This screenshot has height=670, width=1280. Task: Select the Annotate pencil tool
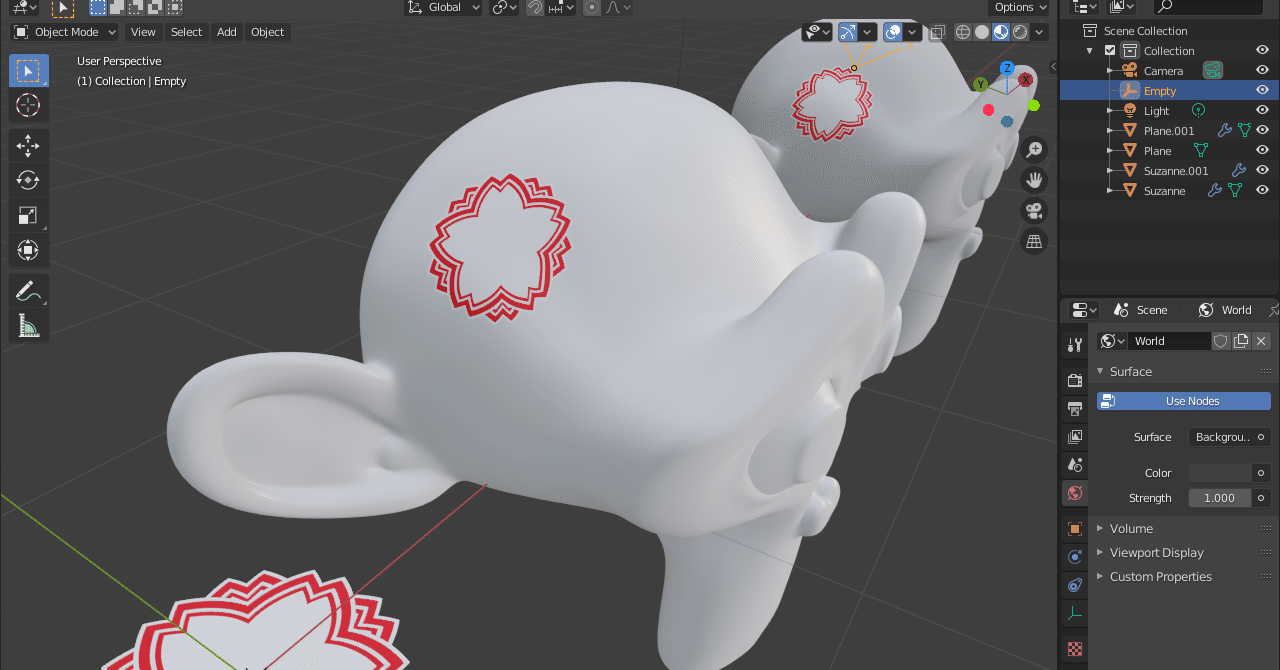[x=28, y=291]
